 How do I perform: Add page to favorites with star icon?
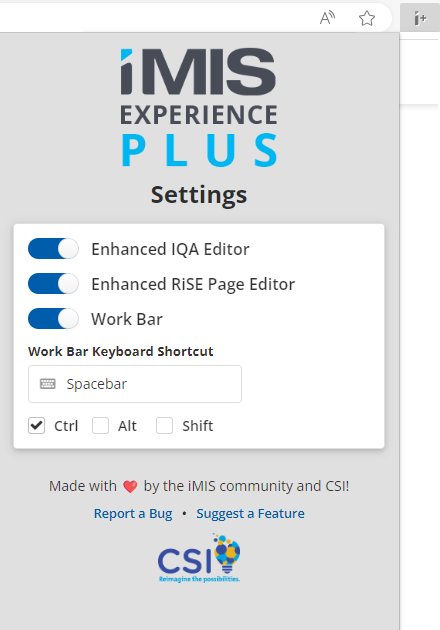tap(366, 18)
